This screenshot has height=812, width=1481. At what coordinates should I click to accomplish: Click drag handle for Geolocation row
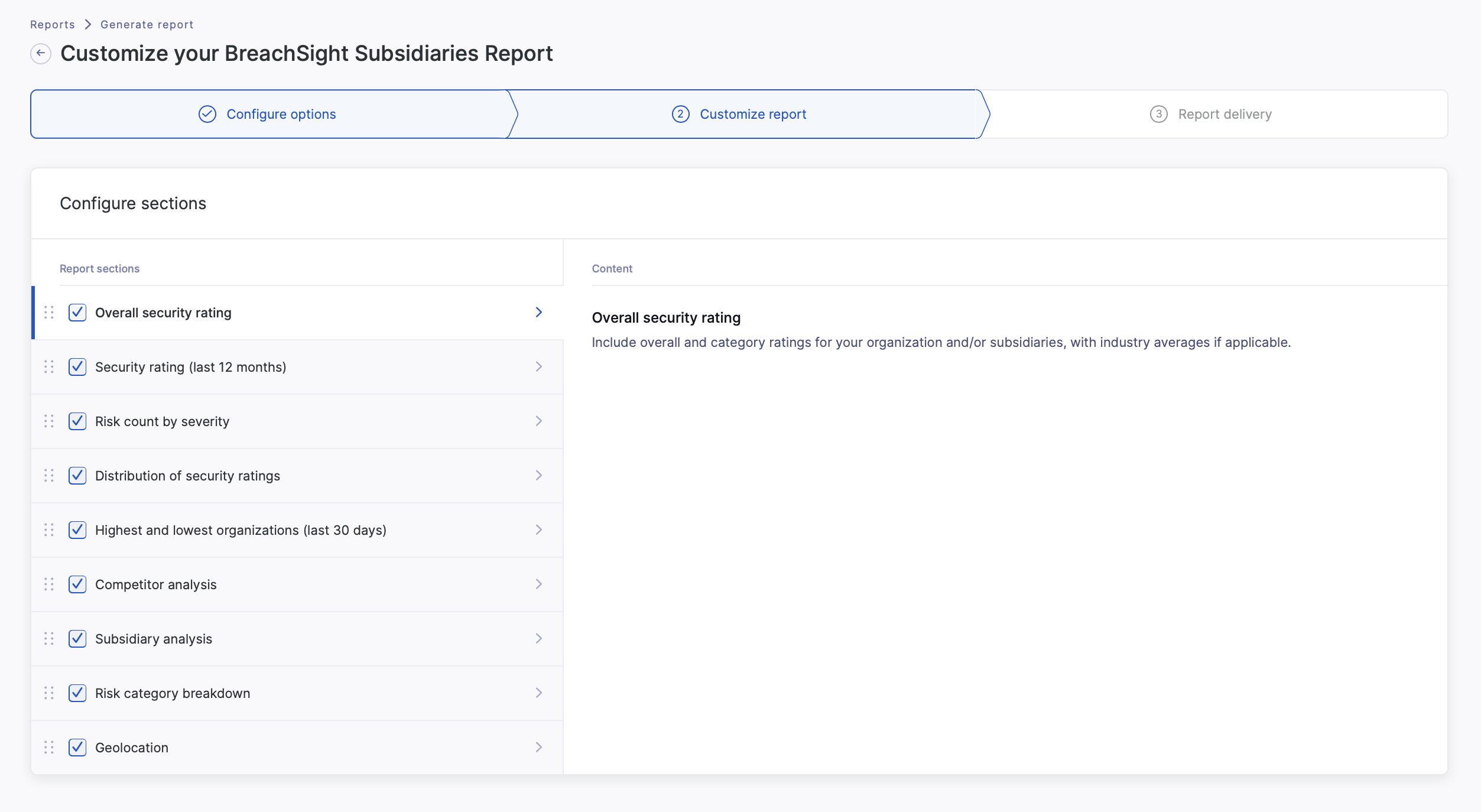[49, 747]
